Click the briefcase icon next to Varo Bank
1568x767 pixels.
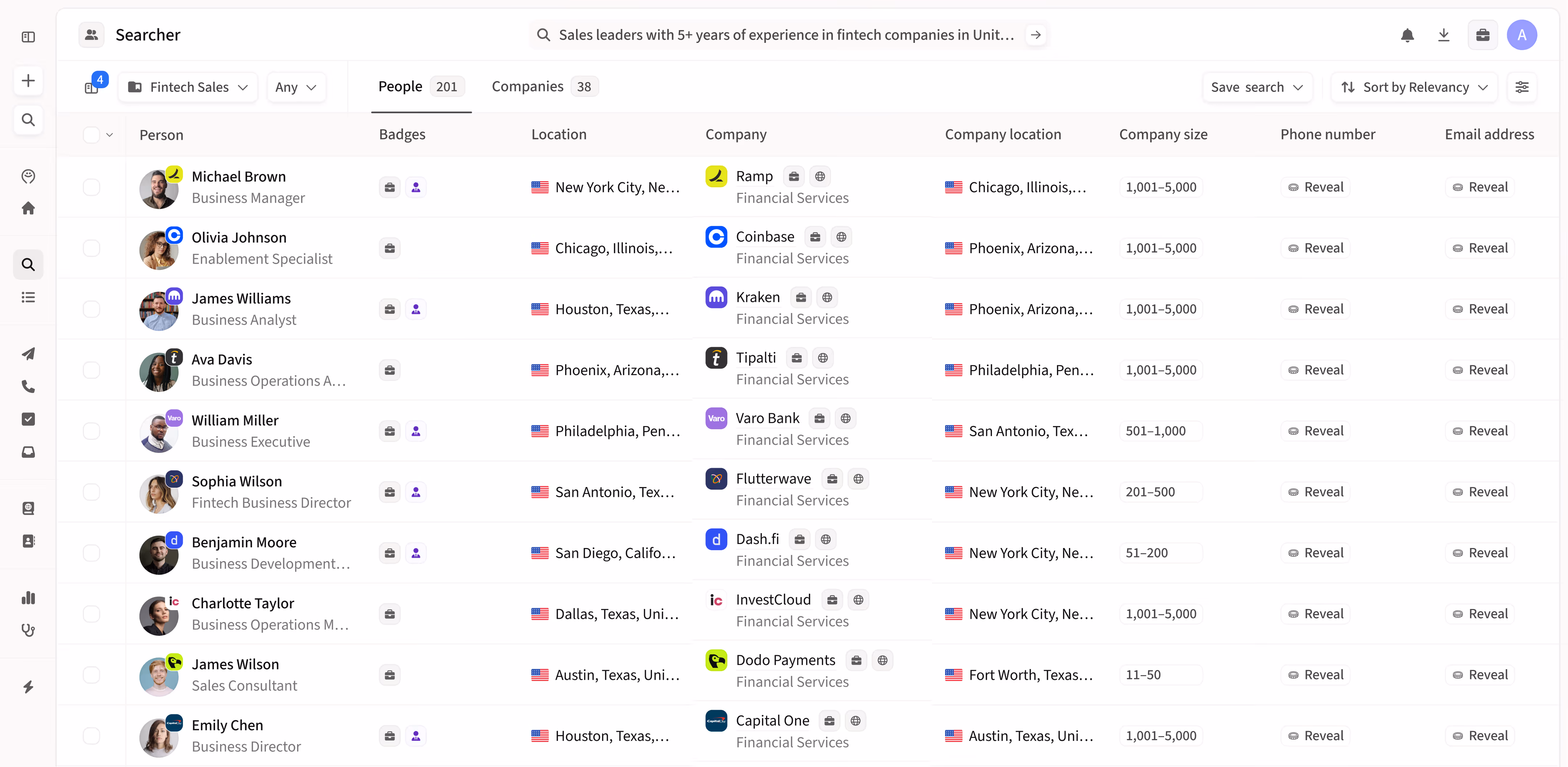(x=819, y=419)
